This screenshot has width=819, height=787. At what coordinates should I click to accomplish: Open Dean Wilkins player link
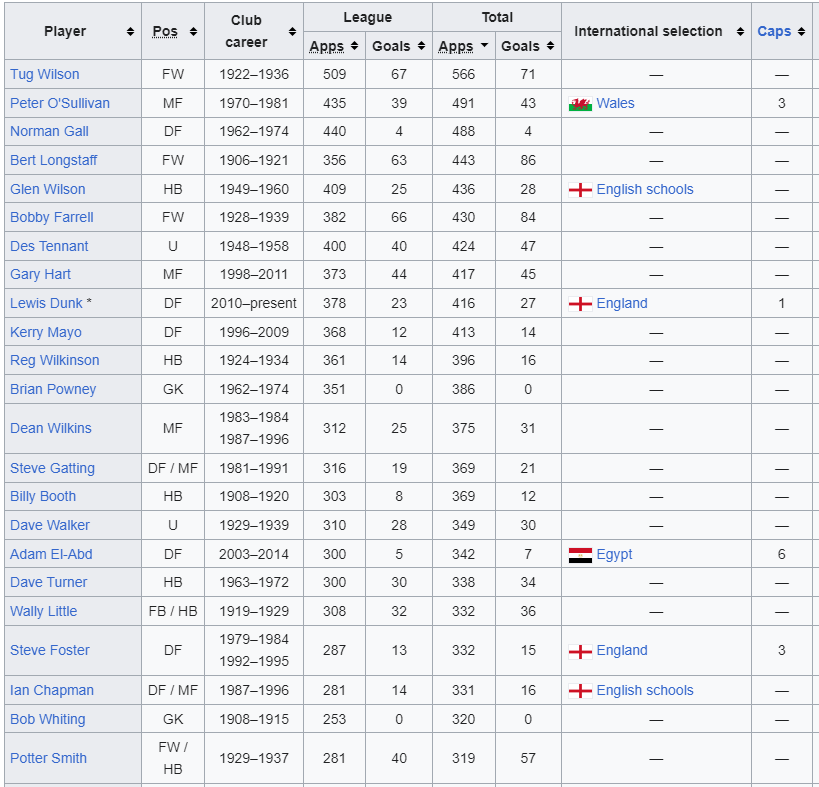pyautogui.click(x=51, y=429)
